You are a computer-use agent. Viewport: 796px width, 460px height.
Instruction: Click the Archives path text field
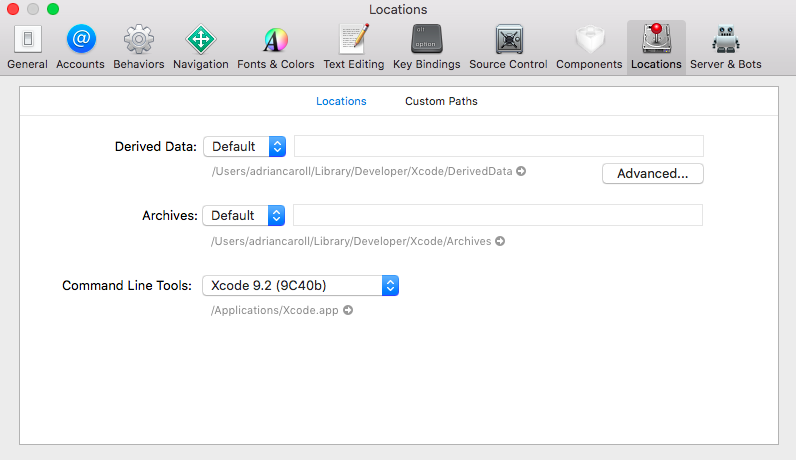click(x=498, y=215)
